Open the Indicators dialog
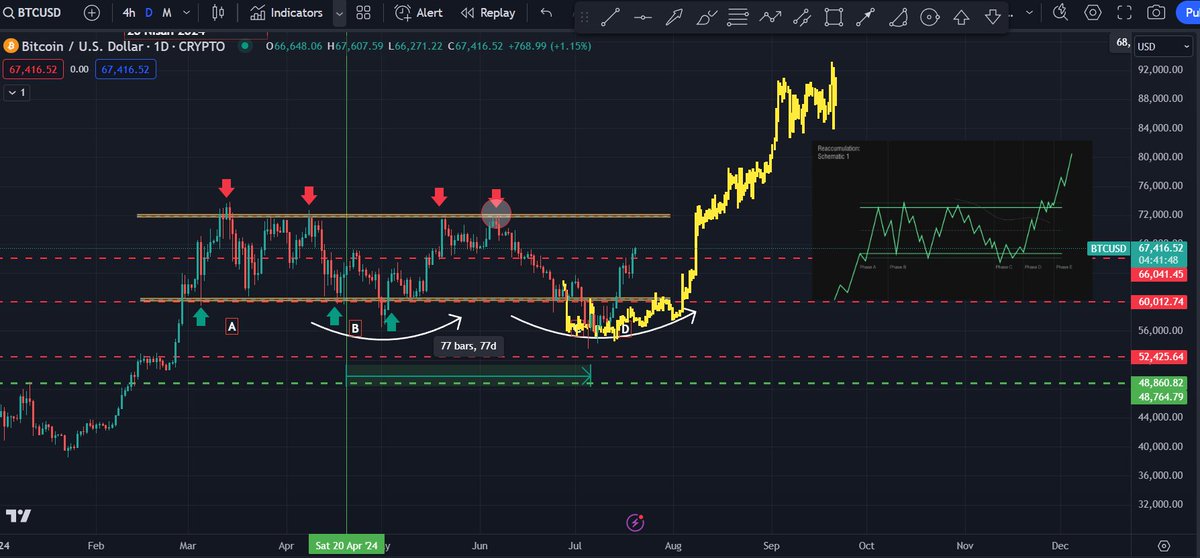This screenshot has width=1200, height=558. pos(287,13)
